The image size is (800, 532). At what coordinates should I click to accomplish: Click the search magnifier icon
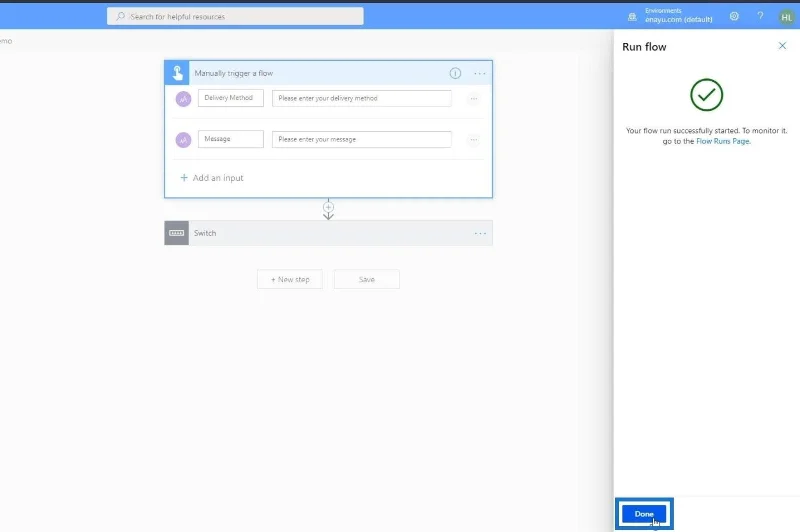[120, 16]
